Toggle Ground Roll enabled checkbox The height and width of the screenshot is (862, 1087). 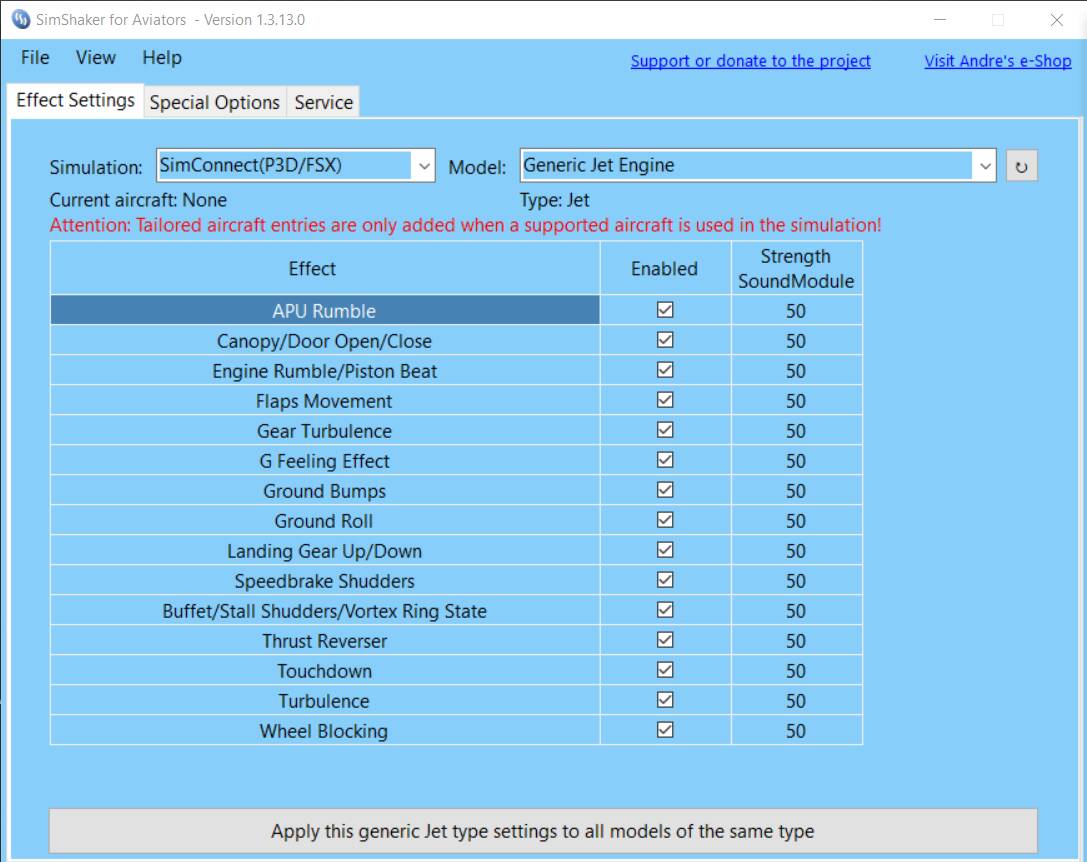[665, 520]
